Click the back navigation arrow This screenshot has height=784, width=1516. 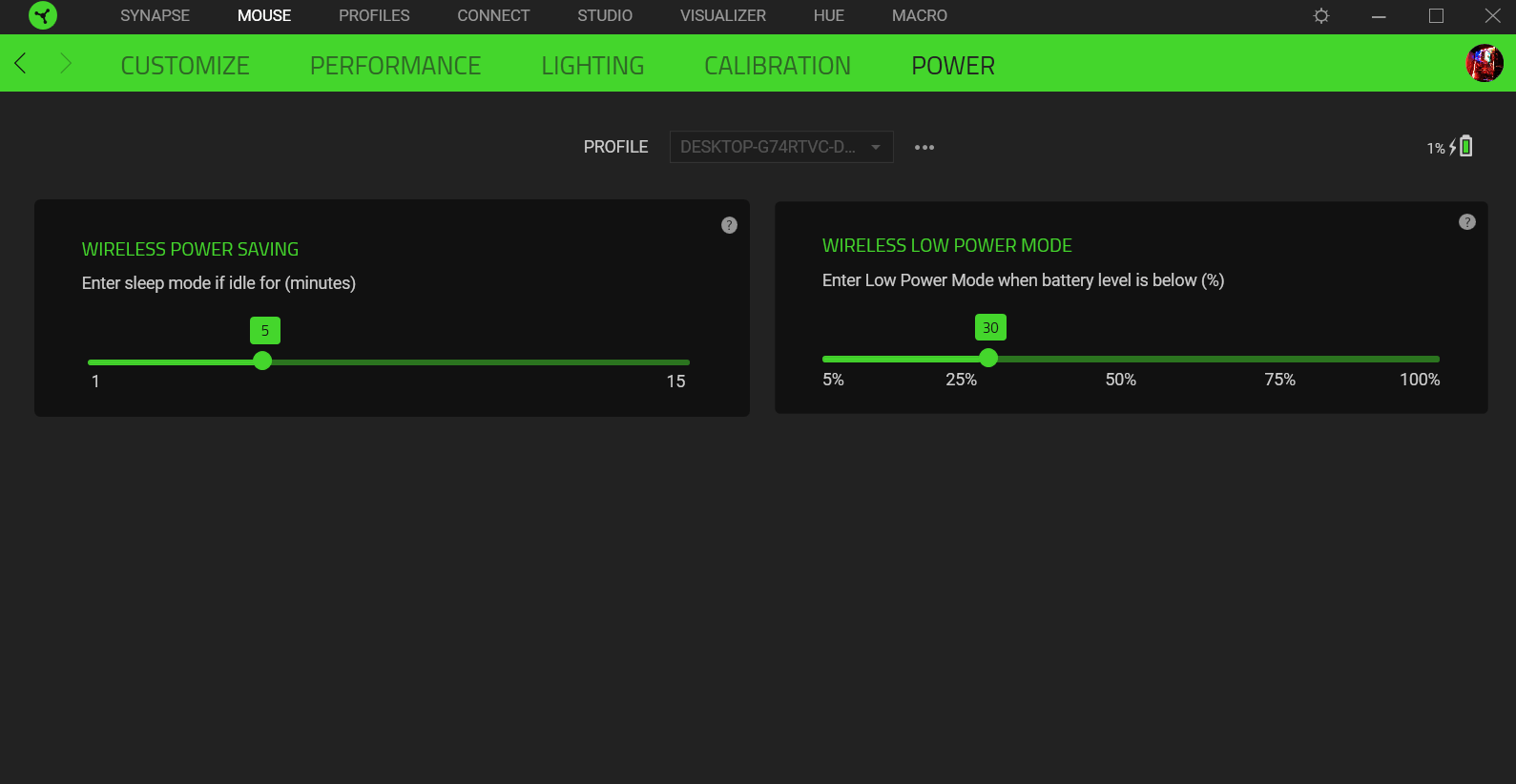(x=20, y=64)
